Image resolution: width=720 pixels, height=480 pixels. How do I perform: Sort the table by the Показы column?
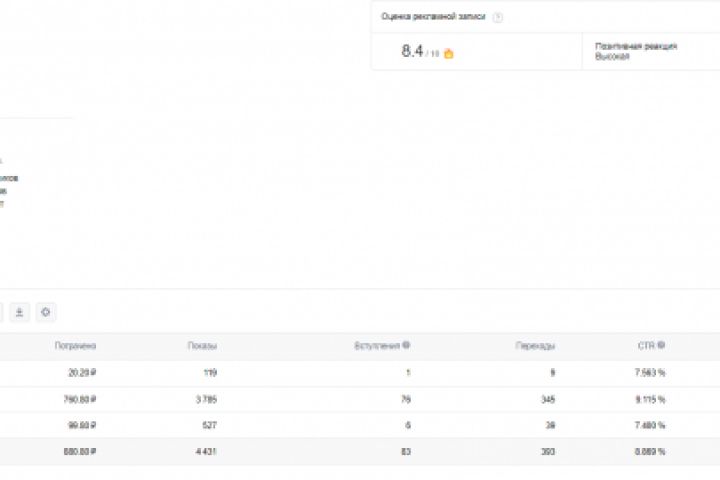(202, 346)
